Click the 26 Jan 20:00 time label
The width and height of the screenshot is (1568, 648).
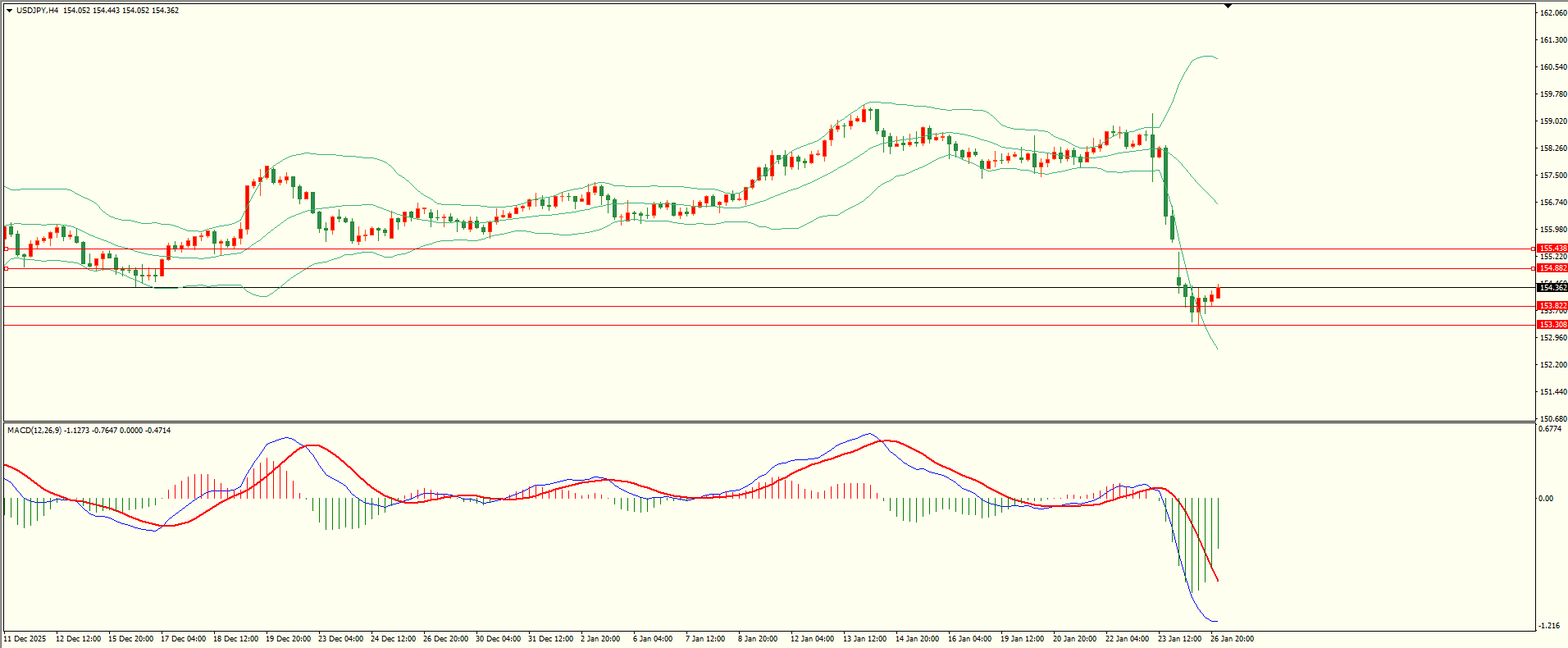pyautogui.click(x=1232, y=639)
